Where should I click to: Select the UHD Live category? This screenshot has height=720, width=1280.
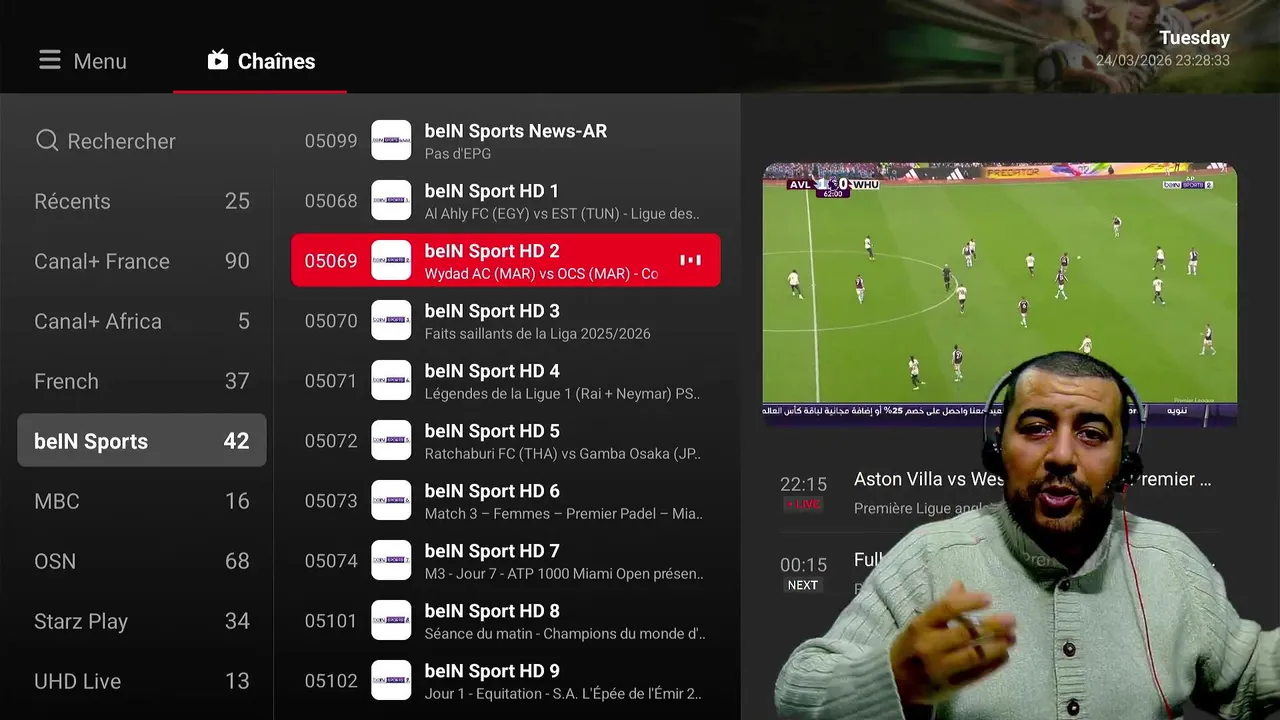point(142,681)
